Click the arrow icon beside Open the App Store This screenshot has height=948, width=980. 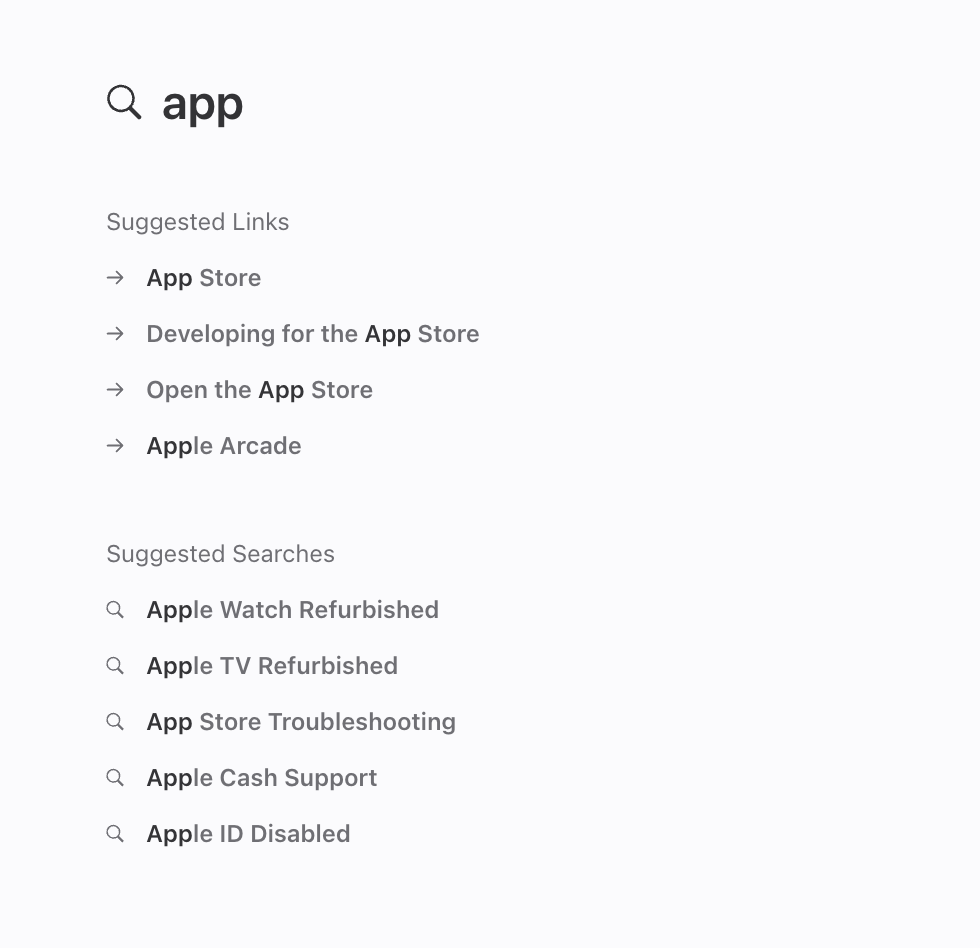click(x=116, y=390)
